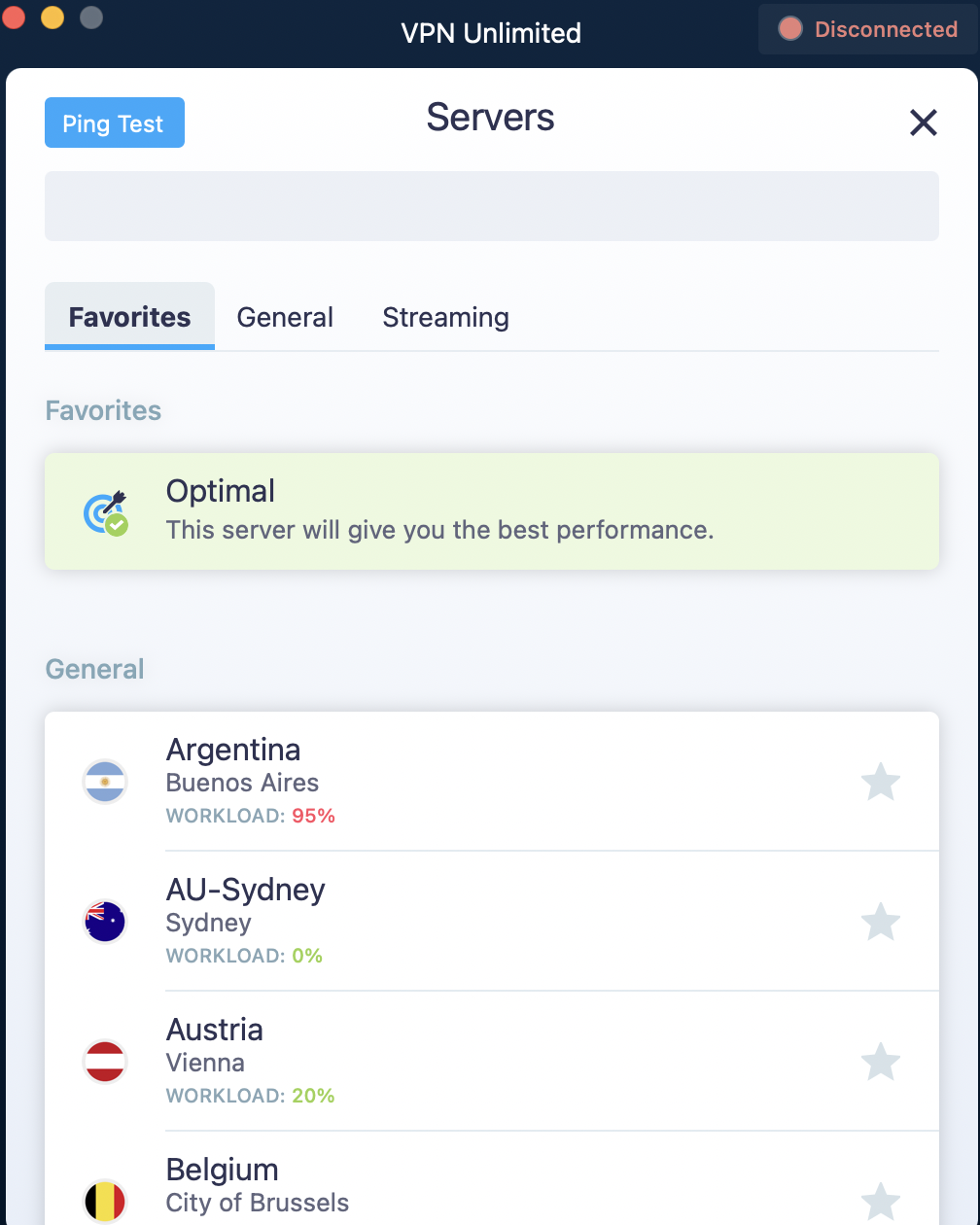
Task: Star the AU-Sydney server as favorite
Action: coord(881,922)
